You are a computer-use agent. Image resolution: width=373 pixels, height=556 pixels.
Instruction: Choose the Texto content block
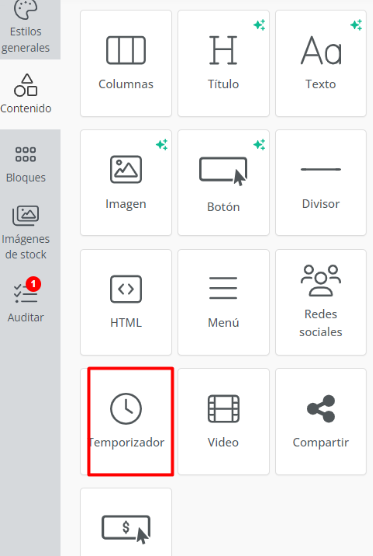coord(321,63)
